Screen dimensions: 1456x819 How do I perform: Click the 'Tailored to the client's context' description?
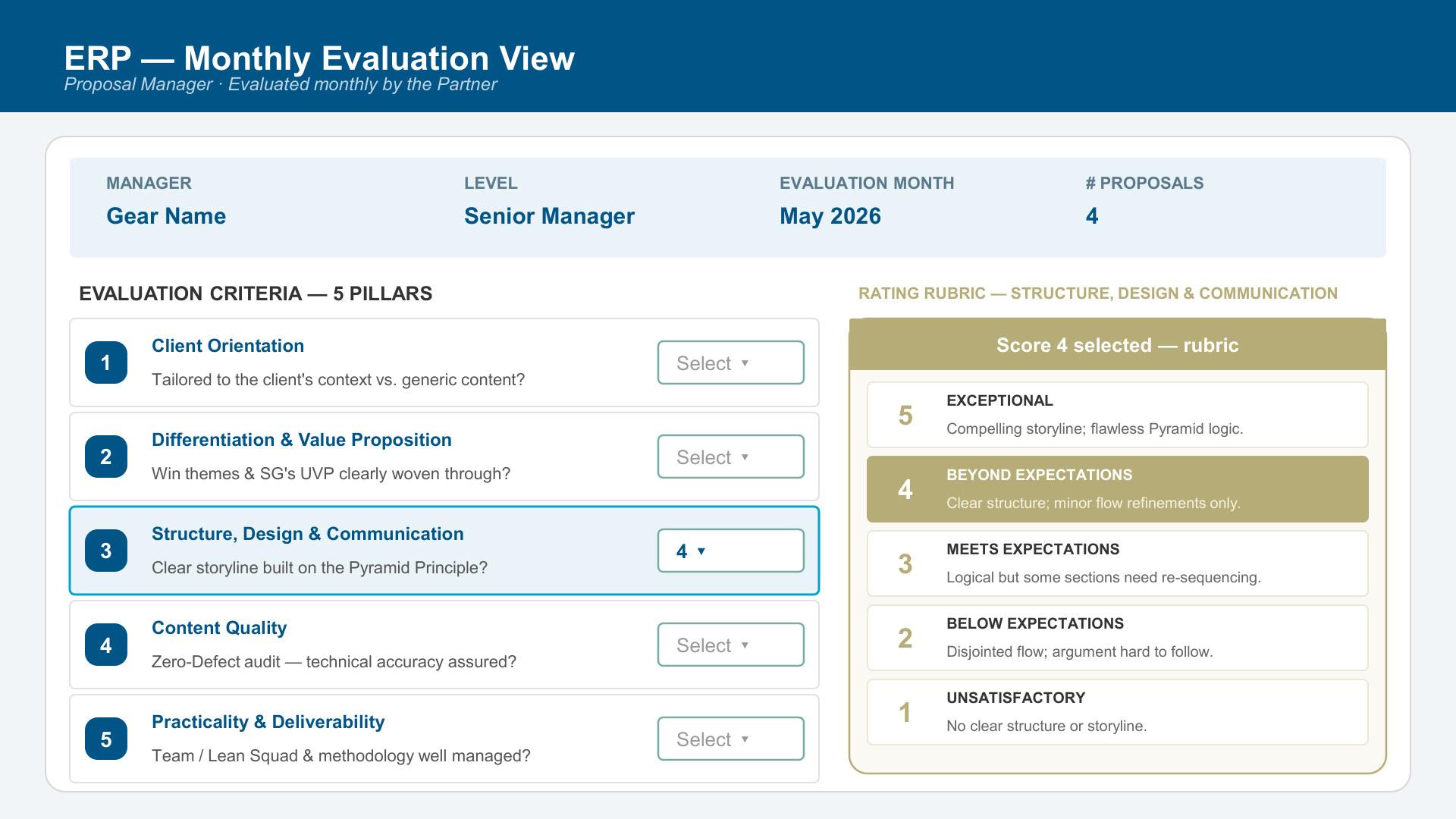coord(338,379)
